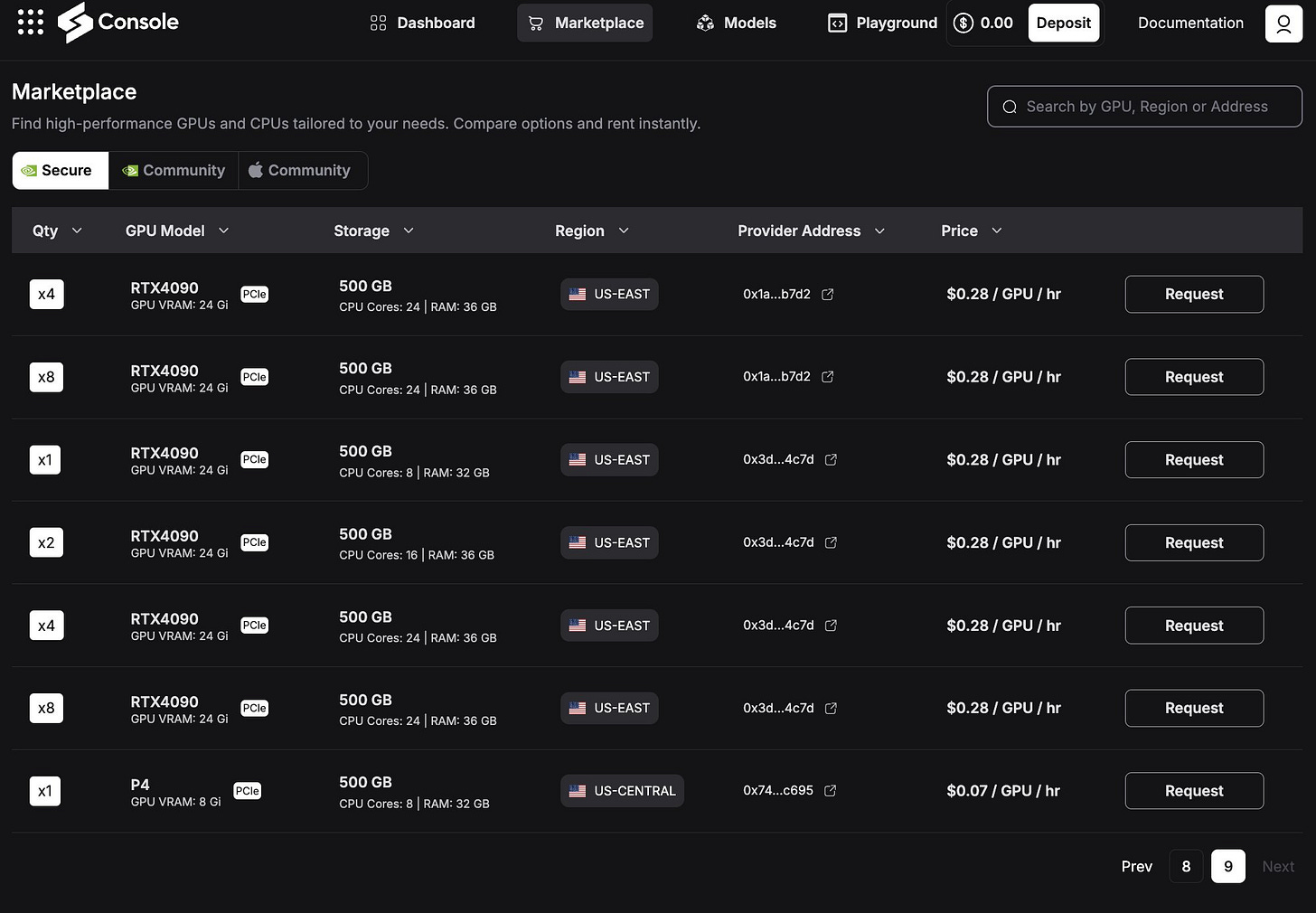Viewport: 1316px width, 913px height.
Task: Click the 0x74...c695 provider address
Action: (x=778, y=791)
